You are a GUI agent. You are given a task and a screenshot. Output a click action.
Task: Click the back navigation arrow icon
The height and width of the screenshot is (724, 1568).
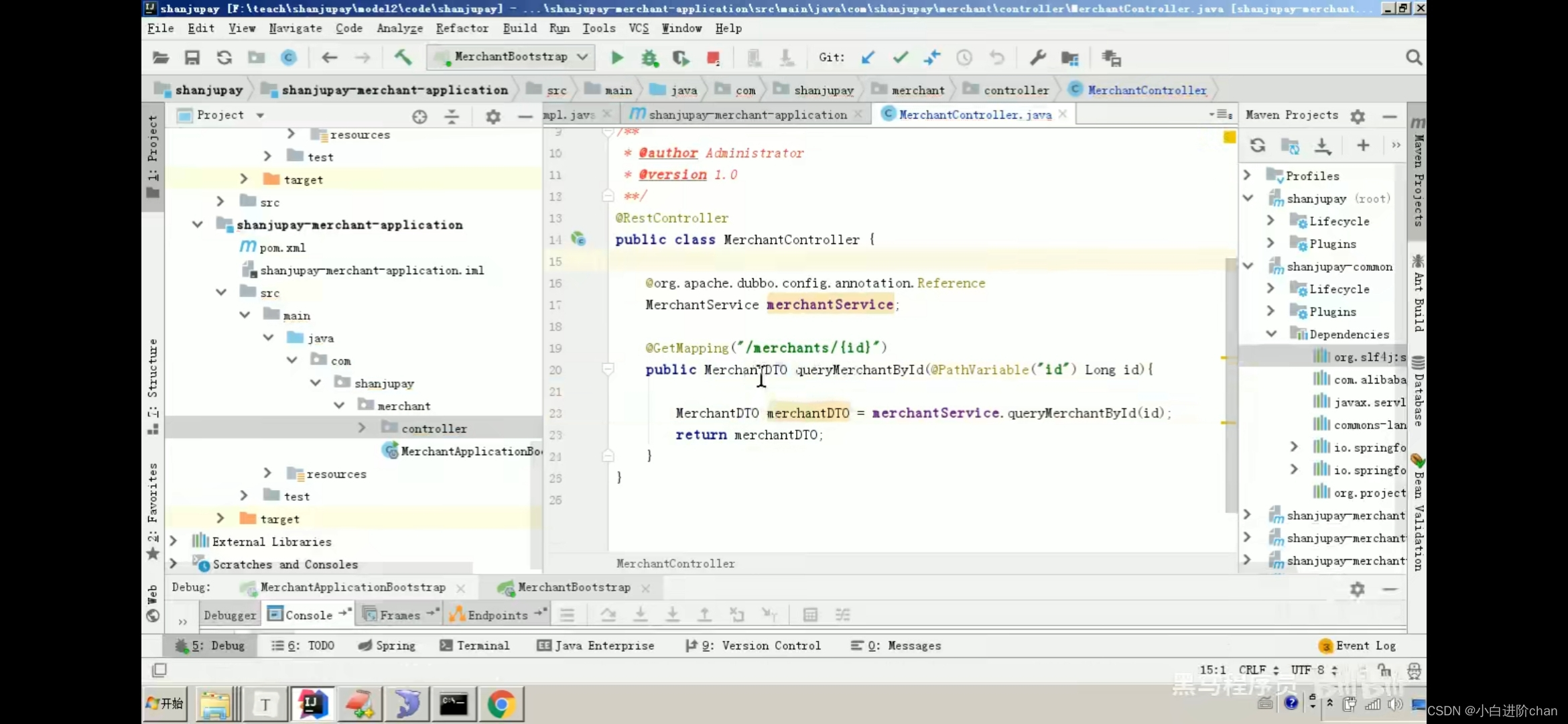click(x=330, y=57)
